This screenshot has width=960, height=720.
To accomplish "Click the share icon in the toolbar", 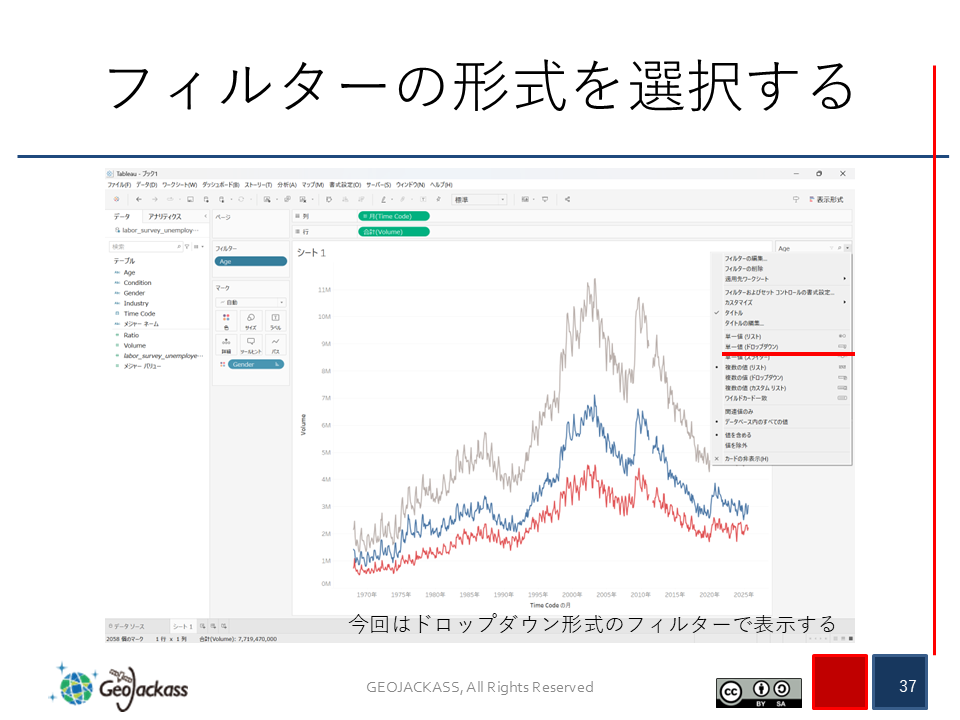I will click(x=567, y=199).
